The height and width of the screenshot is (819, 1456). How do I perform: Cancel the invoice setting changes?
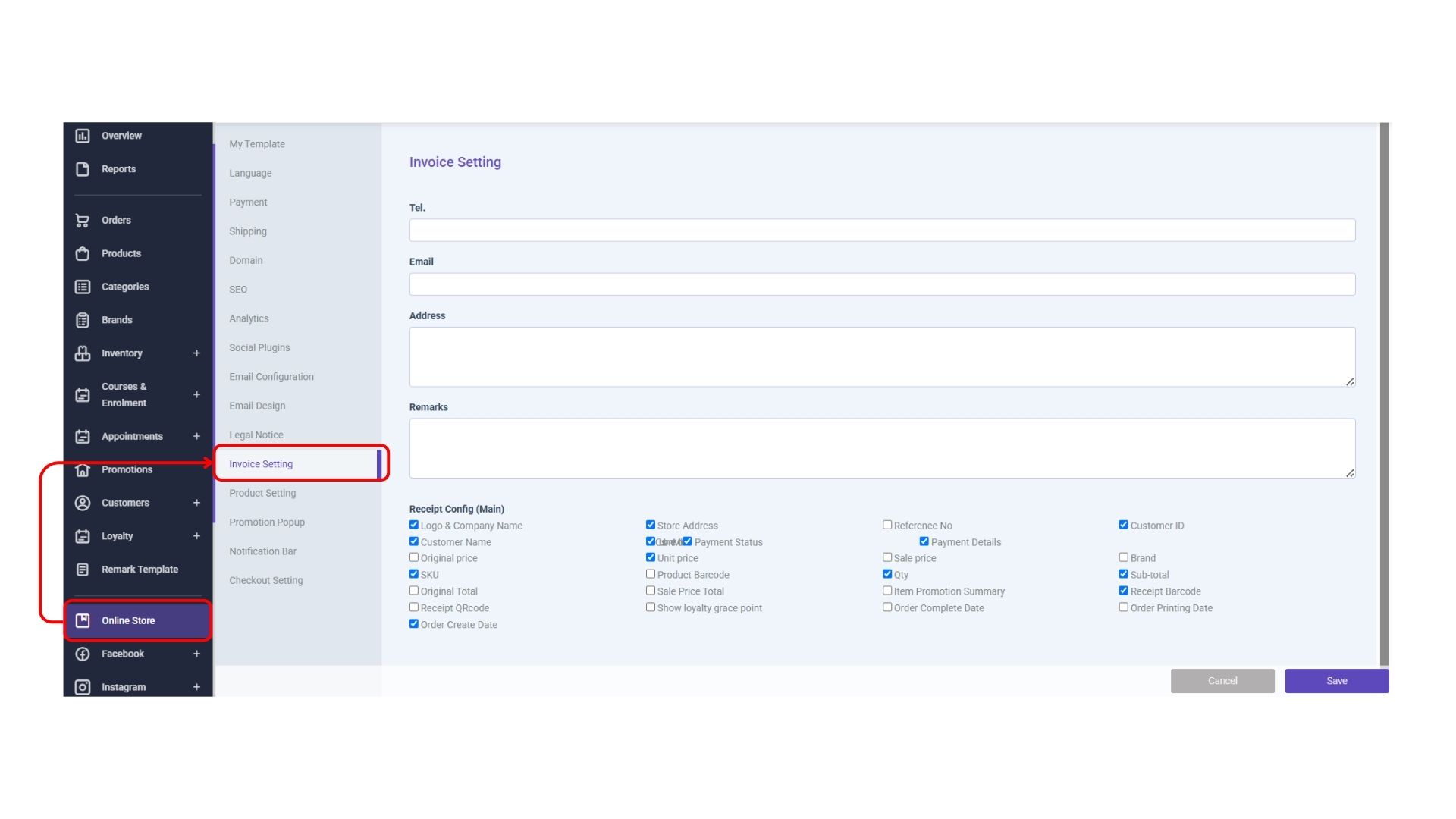(x=1222, y=681)
